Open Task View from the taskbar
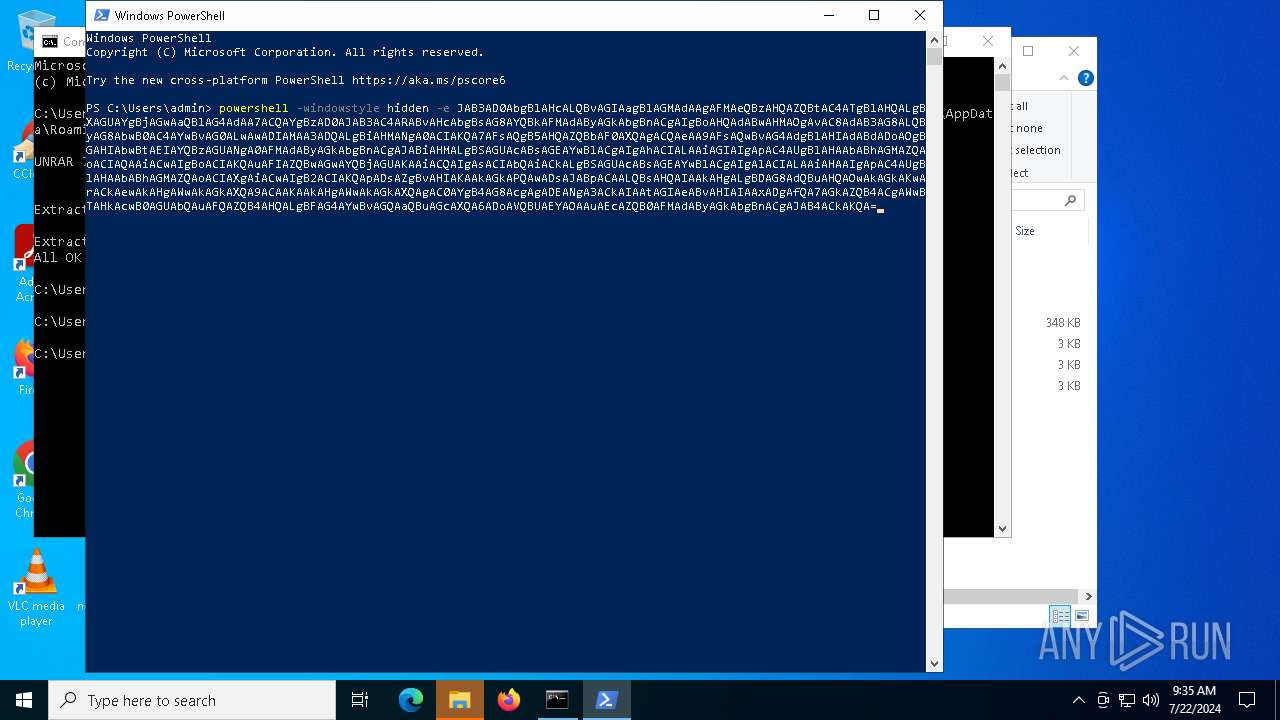 [x=360, y=700]
